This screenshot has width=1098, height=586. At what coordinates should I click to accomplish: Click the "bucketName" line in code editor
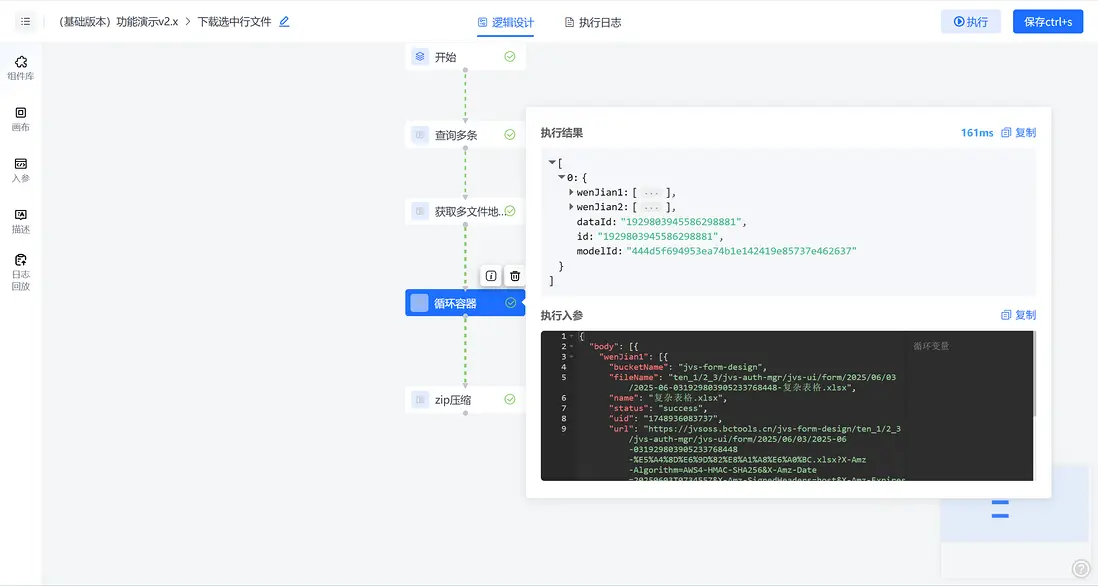[690, 367]
